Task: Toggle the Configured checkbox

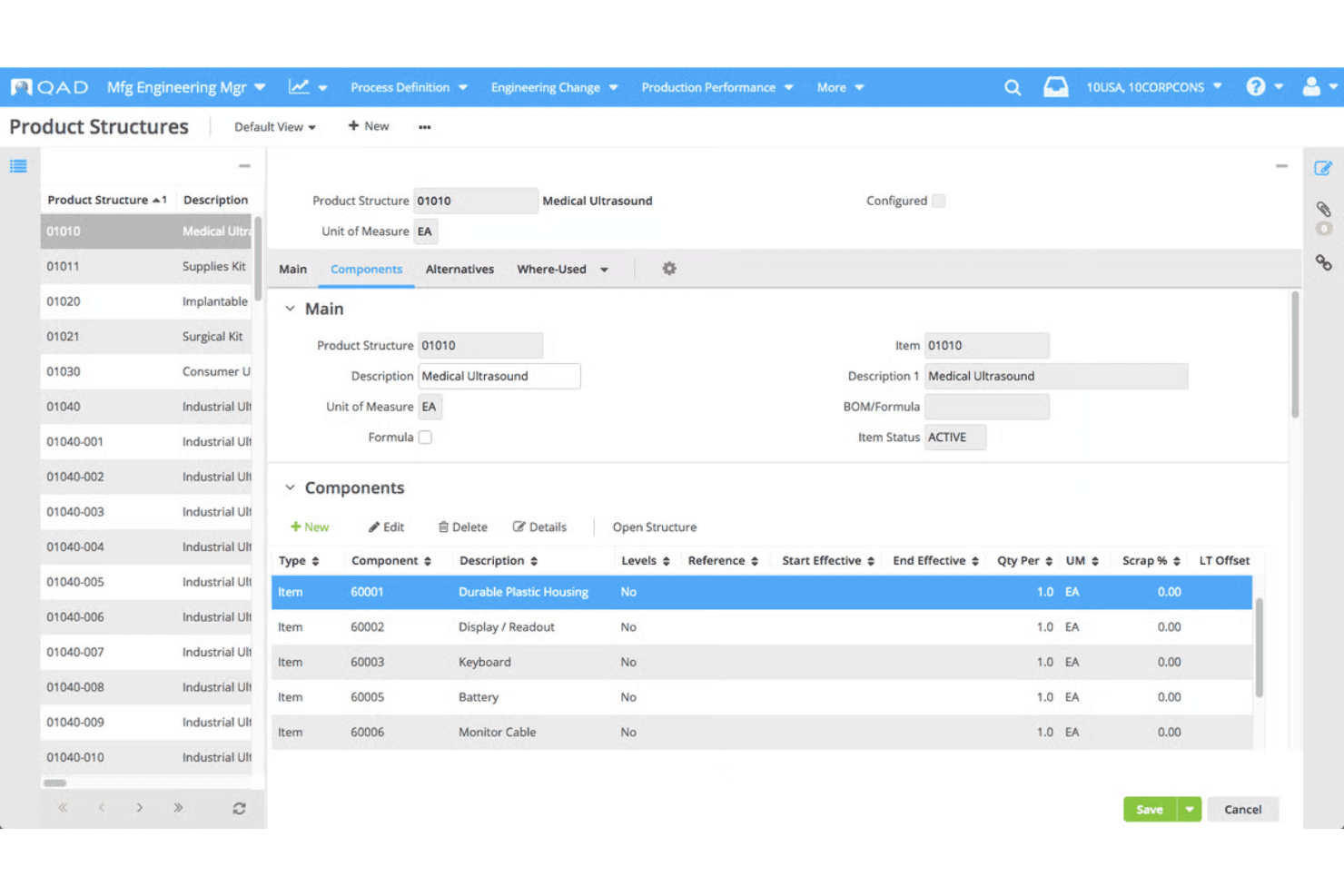Action: 939,201
